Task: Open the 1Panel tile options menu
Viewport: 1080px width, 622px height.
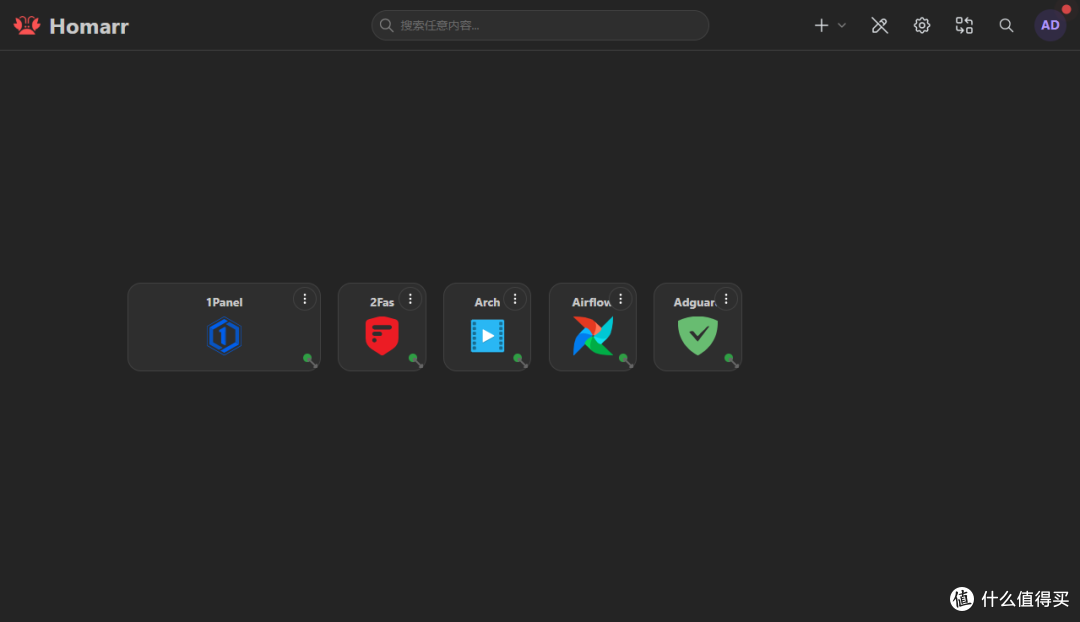Action: [x=304, y=299]
